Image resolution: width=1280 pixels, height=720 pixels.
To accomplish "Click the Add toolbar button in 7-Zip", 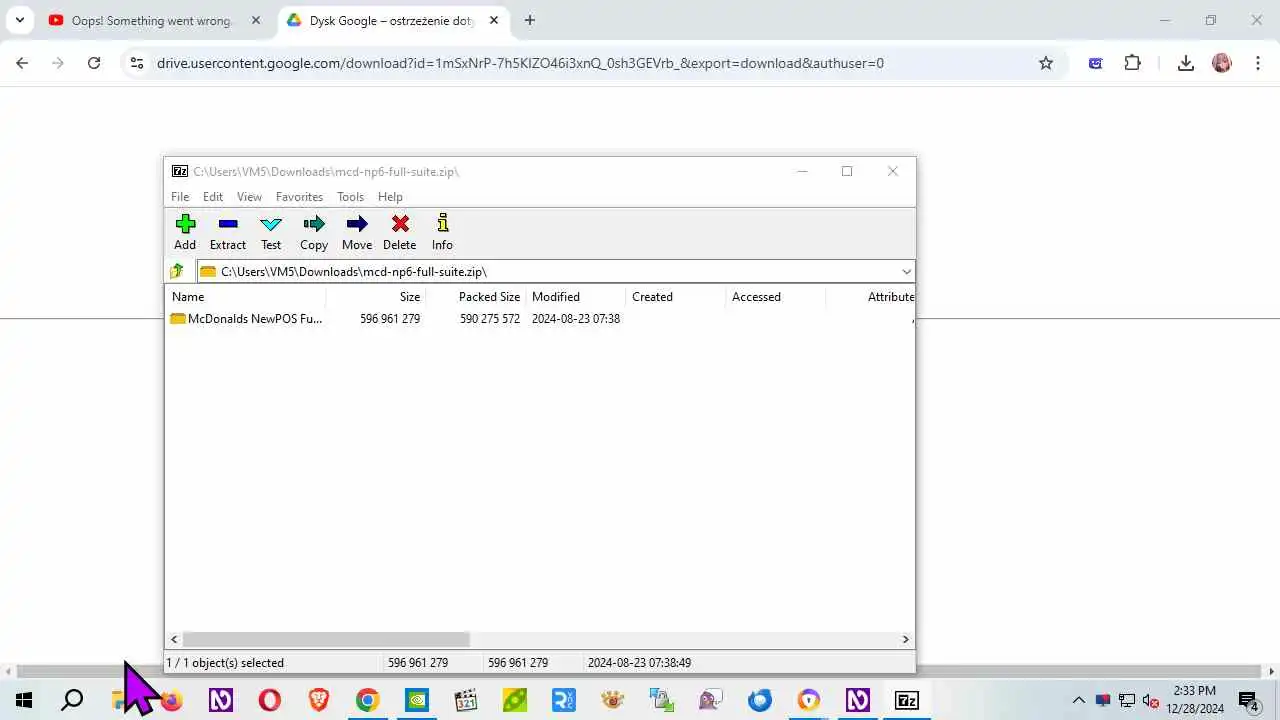I will 185,232.
